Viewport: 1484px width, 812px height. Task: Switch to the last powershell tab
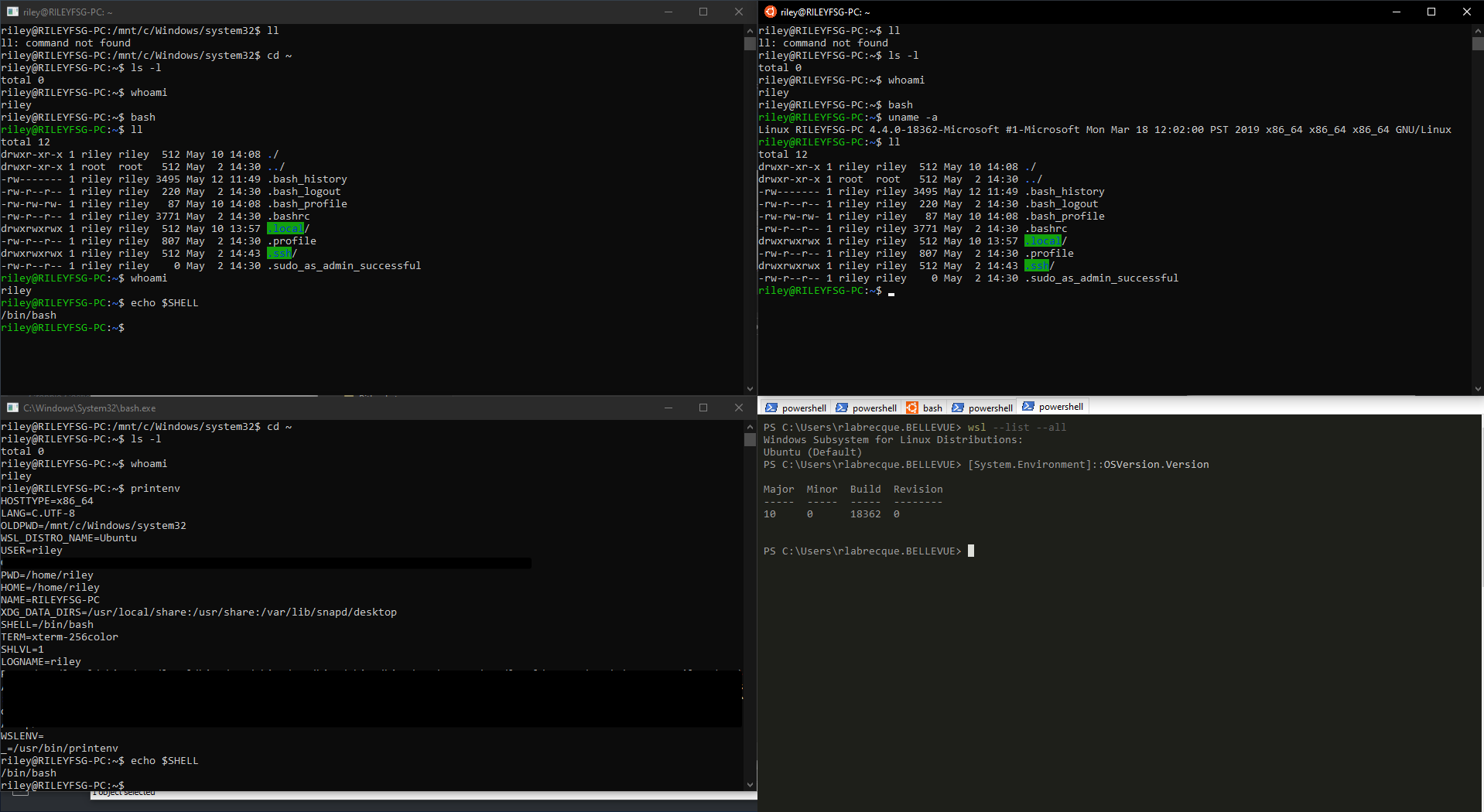coord(1056,406)
